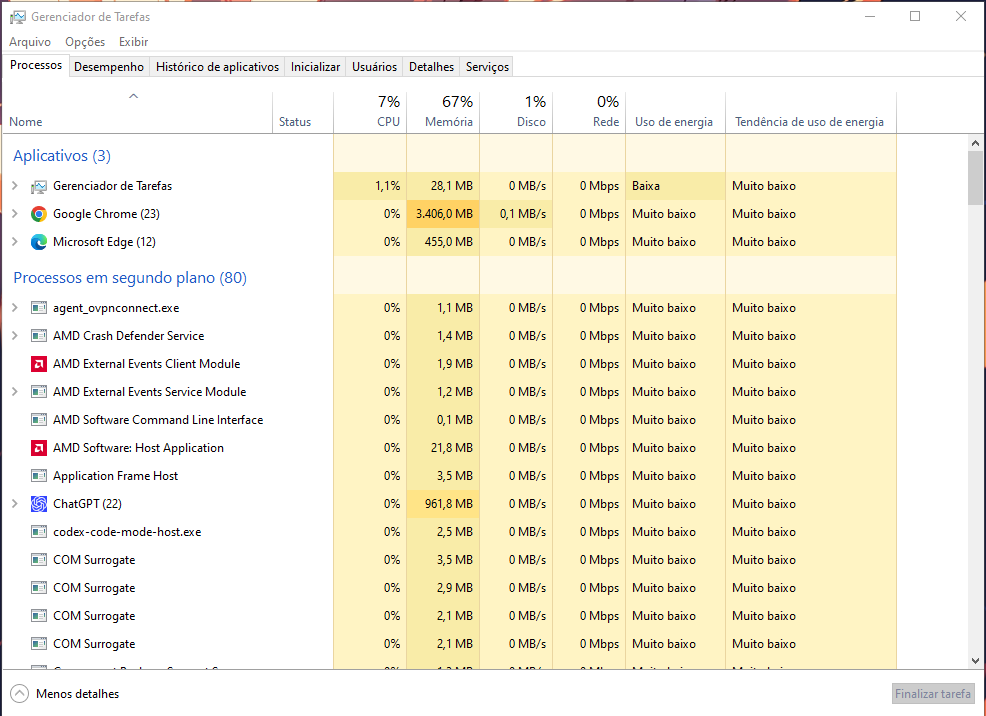Click the 0,1 MB/s disk cell
Screen dimensions: 986x716
click(516, 214)
